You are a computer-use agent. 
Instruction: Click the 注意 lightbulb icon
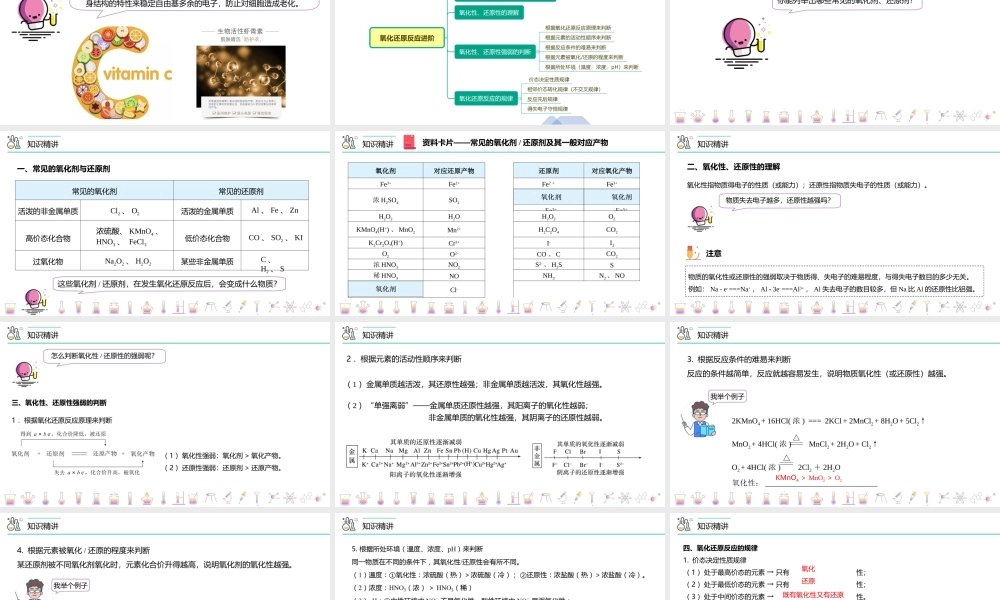[693, 252]
